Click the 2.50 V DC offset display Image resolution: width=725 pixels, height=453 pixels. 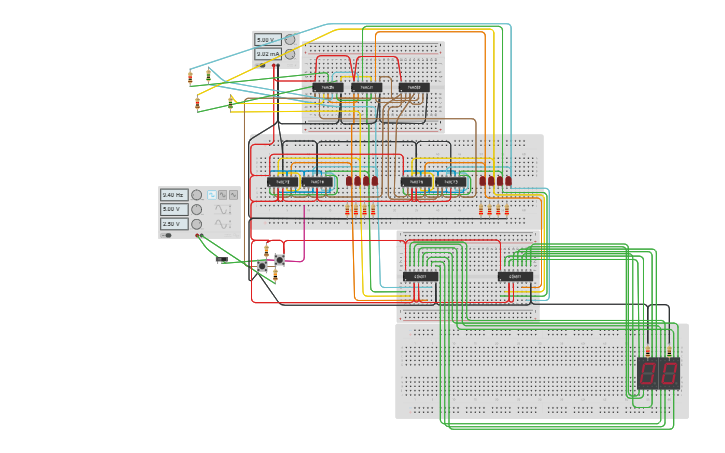point(173,224)
